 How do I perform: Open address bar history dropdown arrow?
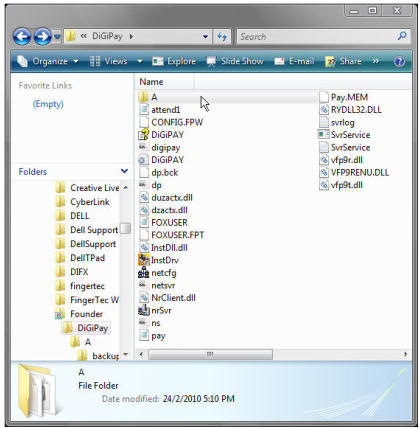(x=206, y=36)
